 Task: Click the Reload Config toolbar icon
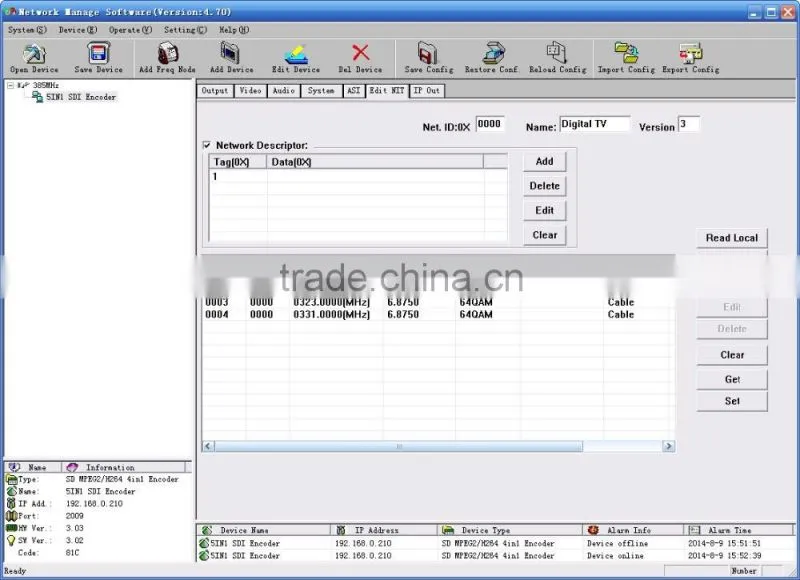click(x=556, y=52)
